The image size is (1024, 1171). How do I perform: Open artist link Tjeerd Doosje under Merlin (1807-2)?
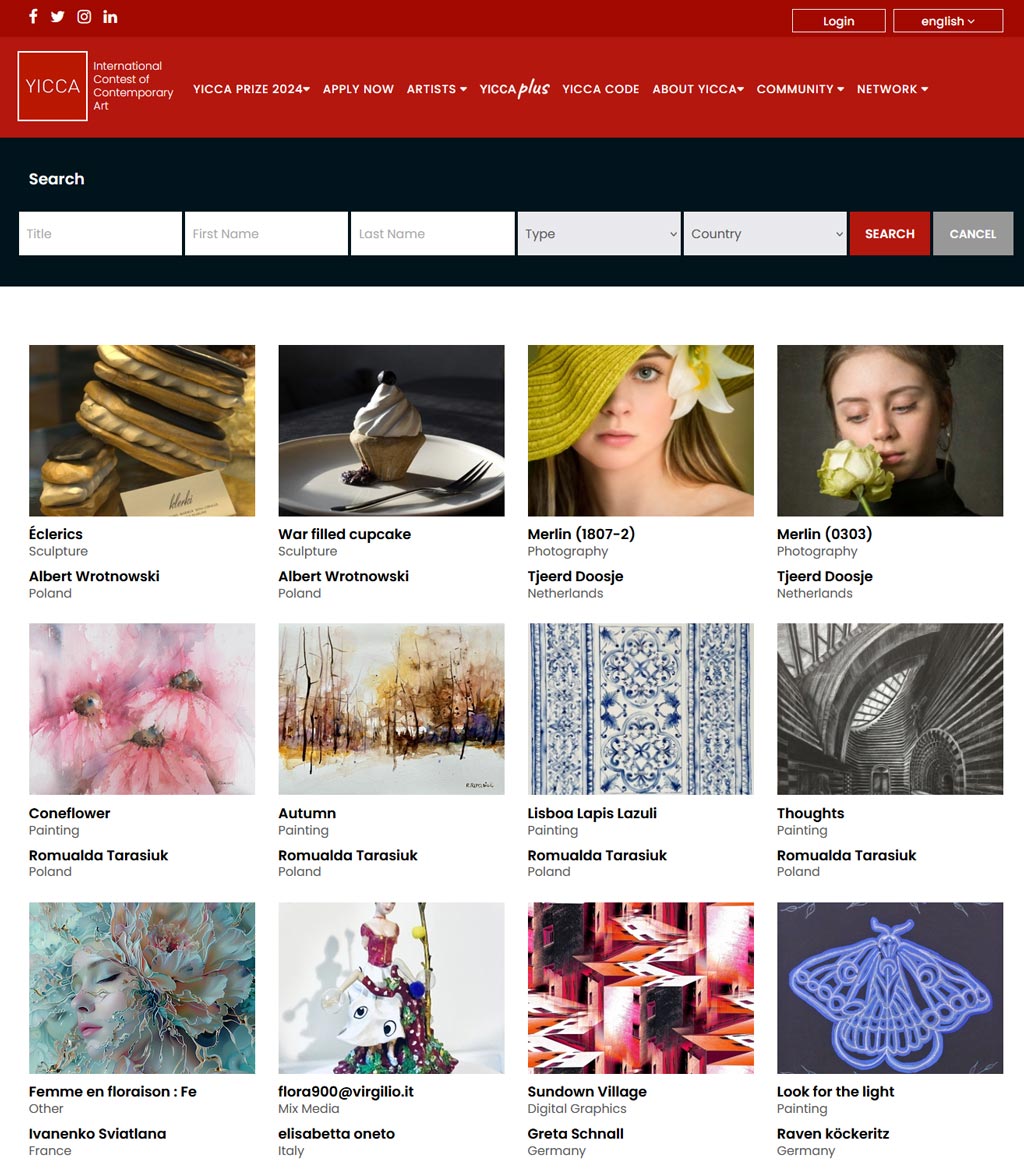(575, 576)
